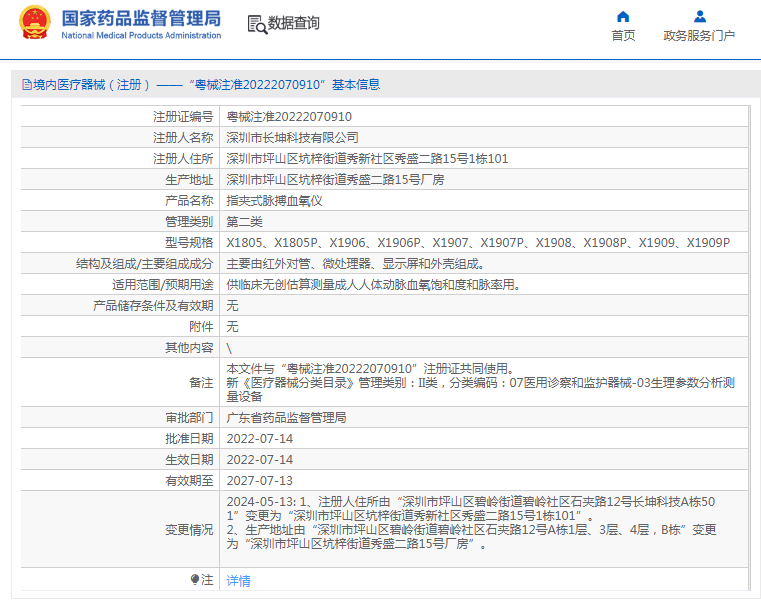Screen dimensions: 761x602
Task: Select intended use text 供临床无创估算测量
Action: tap(373, 284)
